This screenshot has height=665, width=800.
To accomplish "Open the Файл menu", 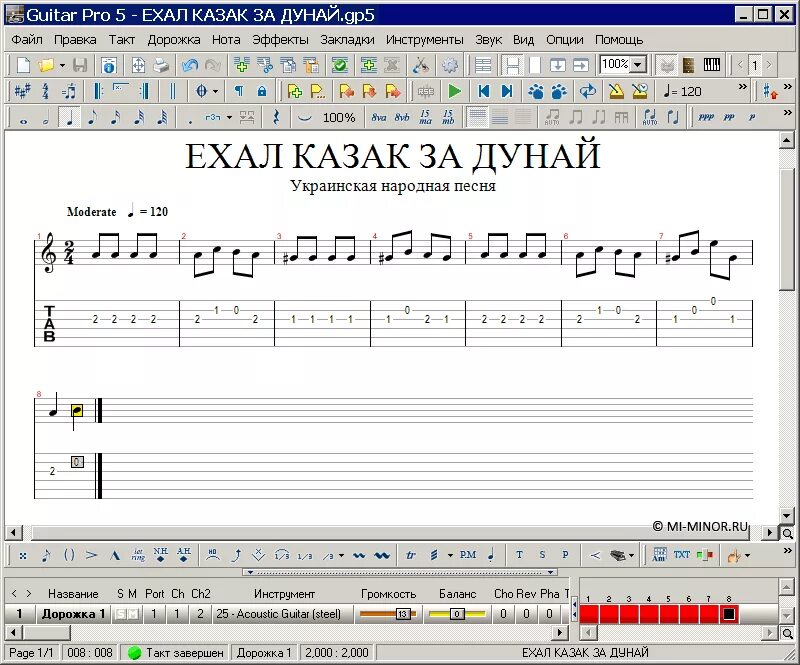I will (27, 40).
